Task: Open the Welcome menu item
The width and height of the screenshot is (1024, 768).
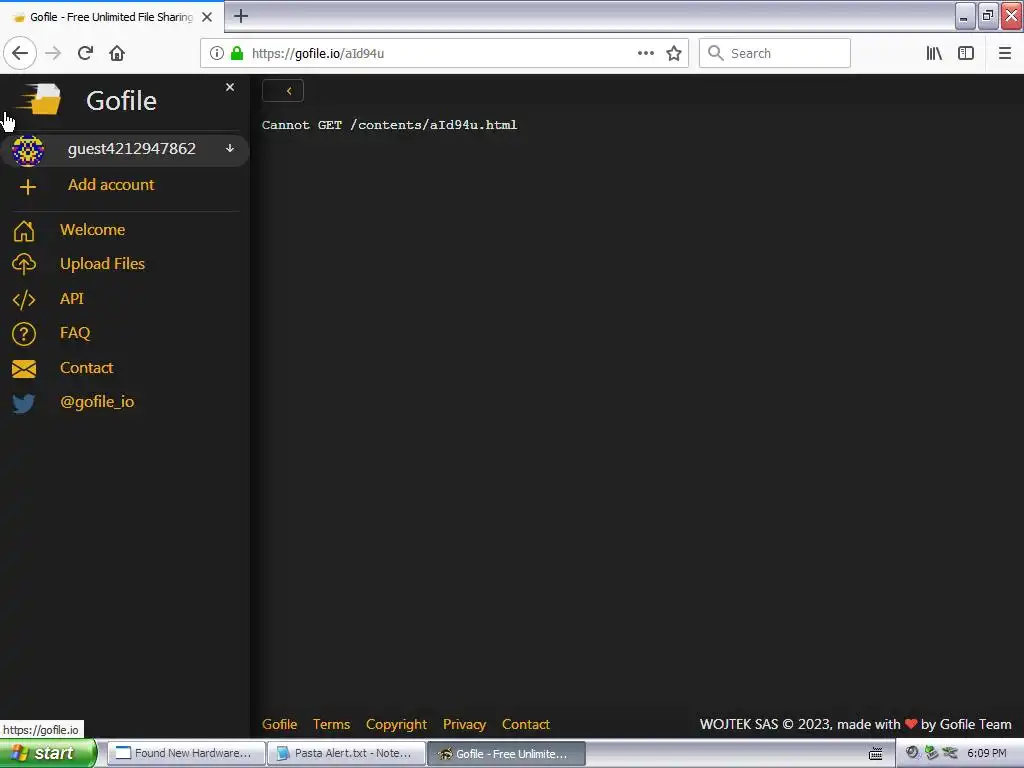Action: (x=92, y=230)
